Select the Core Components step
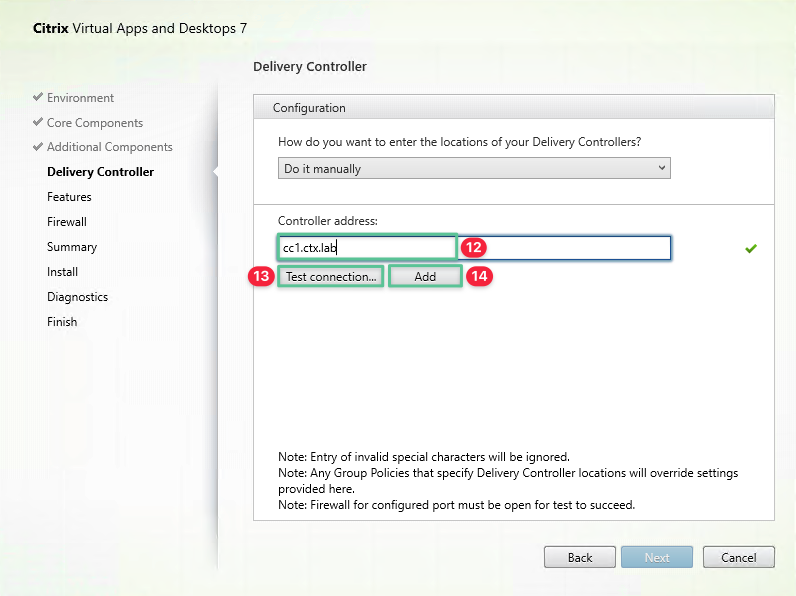The image size is (796, 596). point(95,123)
